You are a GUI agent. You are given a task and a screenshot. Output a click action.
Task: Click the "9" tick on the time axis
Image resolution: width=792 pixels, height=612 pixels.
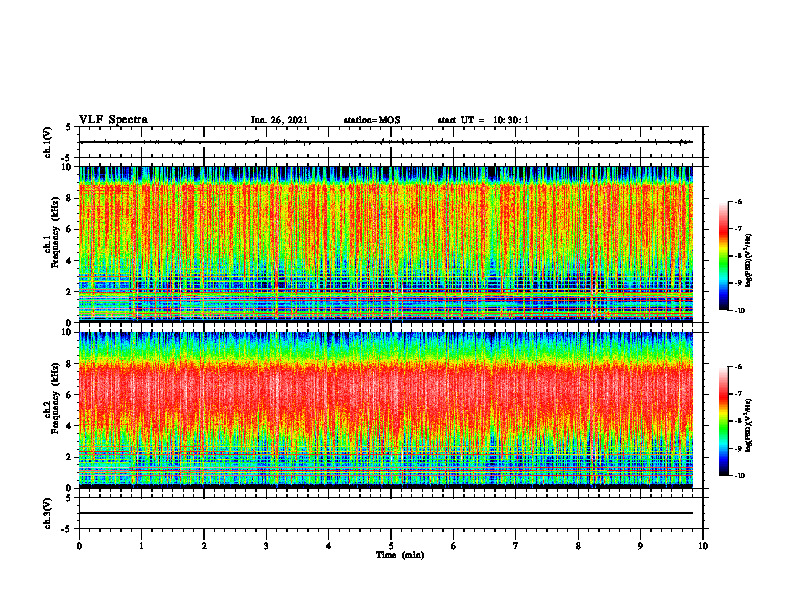pos(640,546)
